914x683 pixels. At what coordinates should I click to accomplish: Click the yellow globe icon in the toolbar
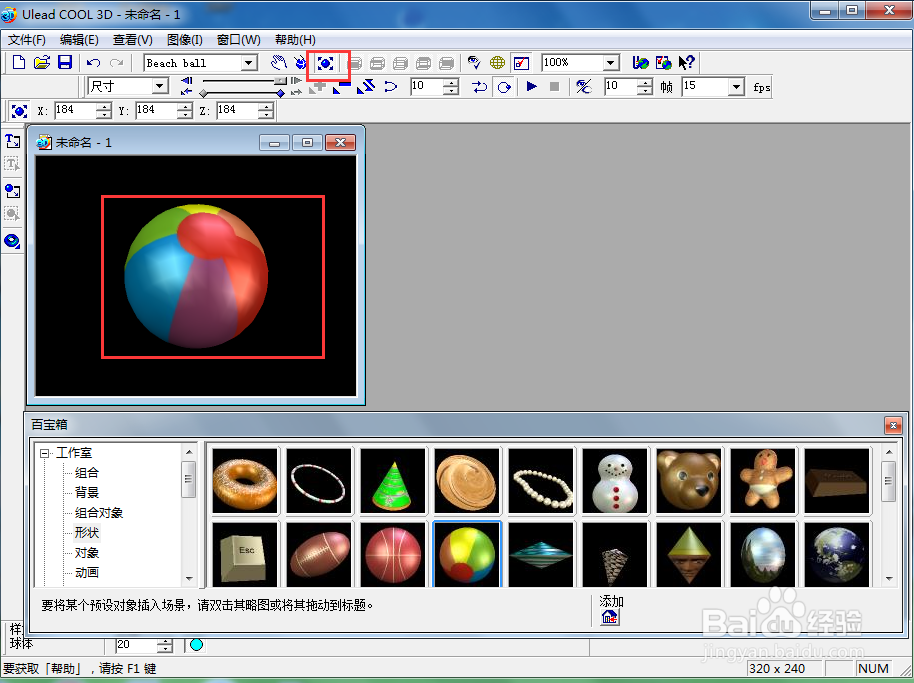(497, 62)
